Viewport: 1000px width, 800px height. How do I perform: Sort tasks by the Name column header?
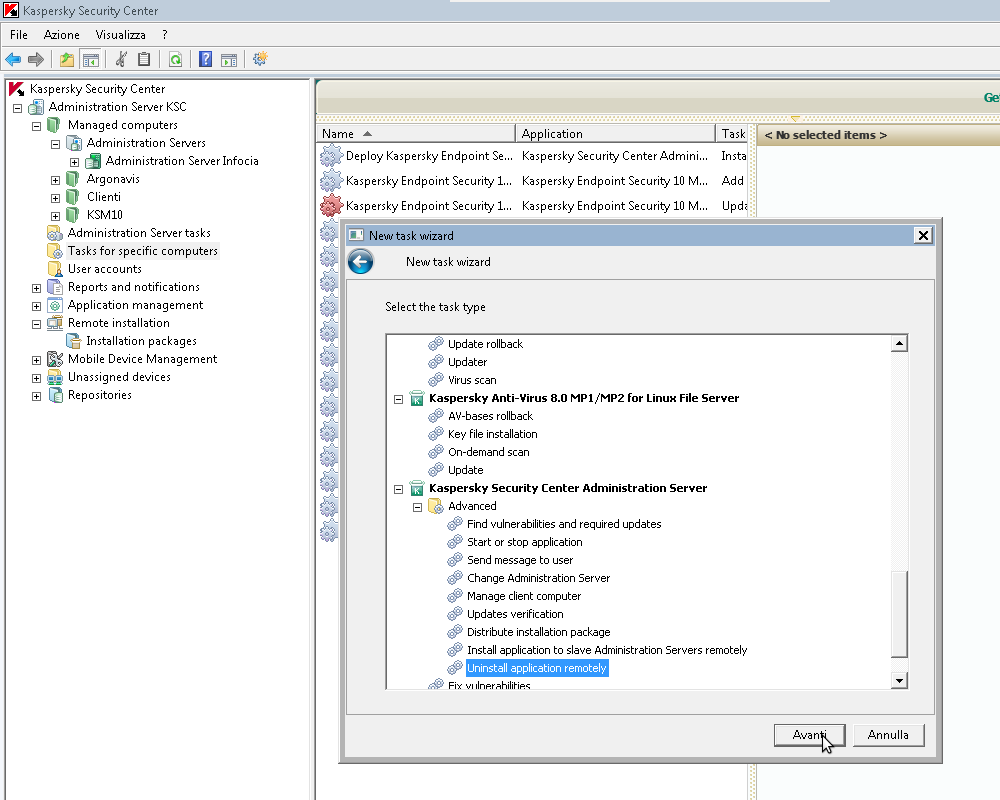[x=416, y=133]
